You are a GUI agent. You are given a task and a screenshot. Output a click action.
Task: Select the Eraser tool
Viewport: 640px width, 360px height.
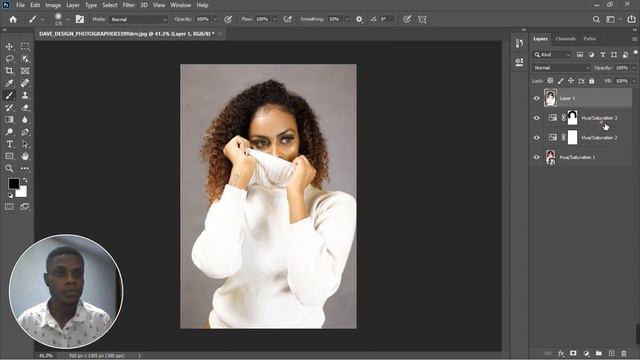click(x=25, y=108)
